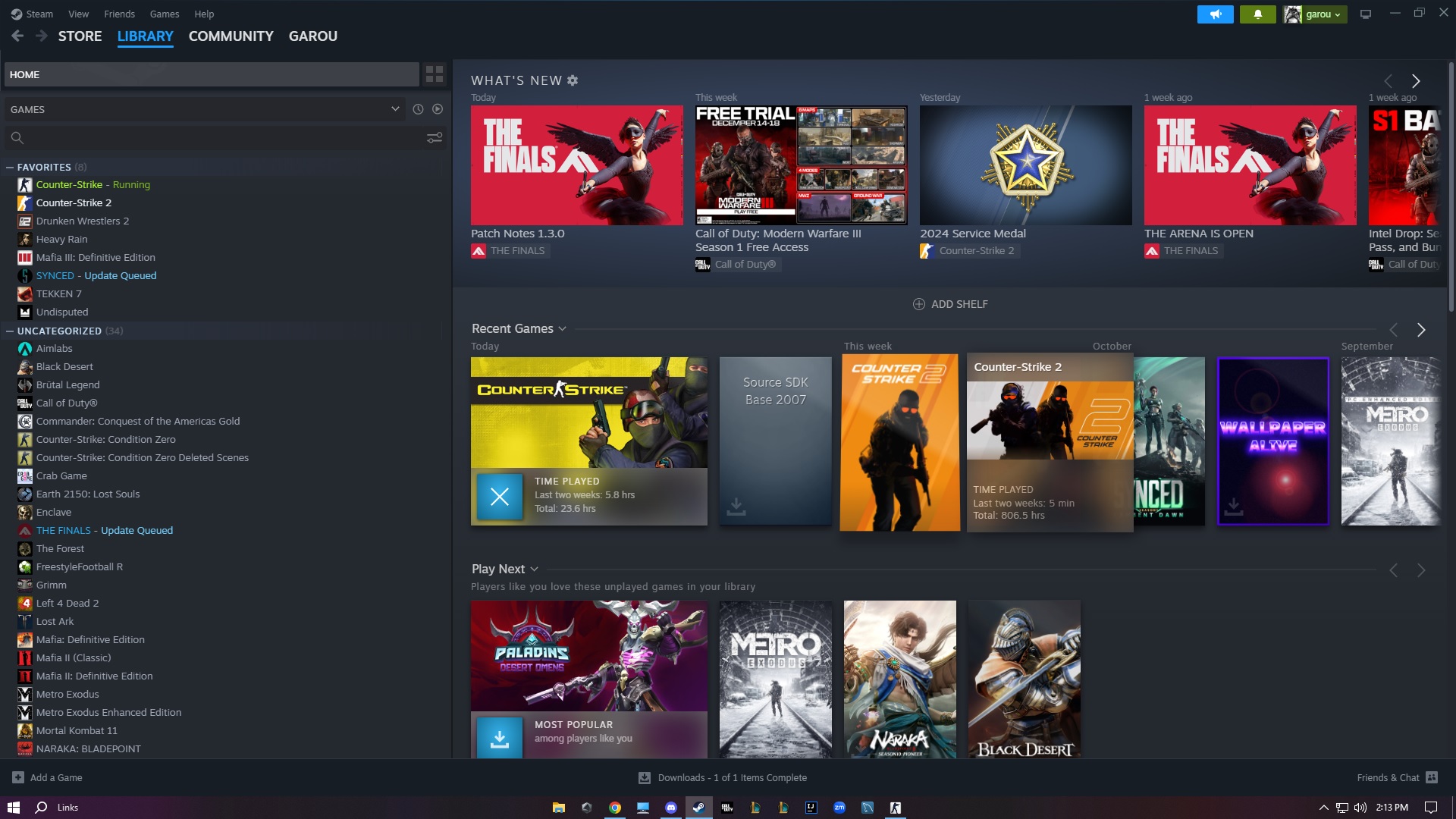Stop Counter-Strike with the blue X button
This screenshot has height=819, width=1456.
[499, 497]
